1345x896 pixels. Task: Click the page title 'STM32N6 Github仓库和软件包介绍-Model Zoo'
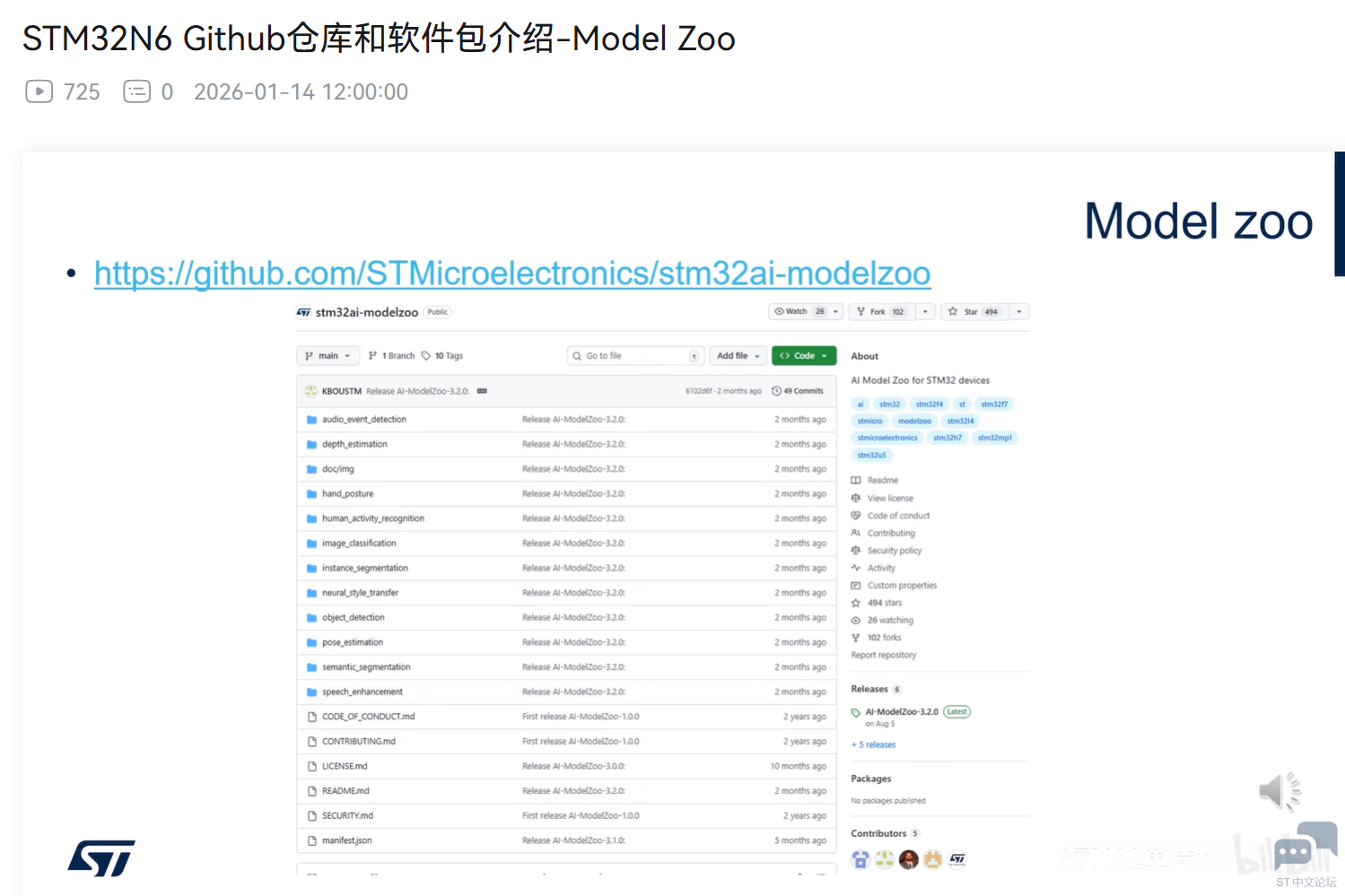point(379,39)
